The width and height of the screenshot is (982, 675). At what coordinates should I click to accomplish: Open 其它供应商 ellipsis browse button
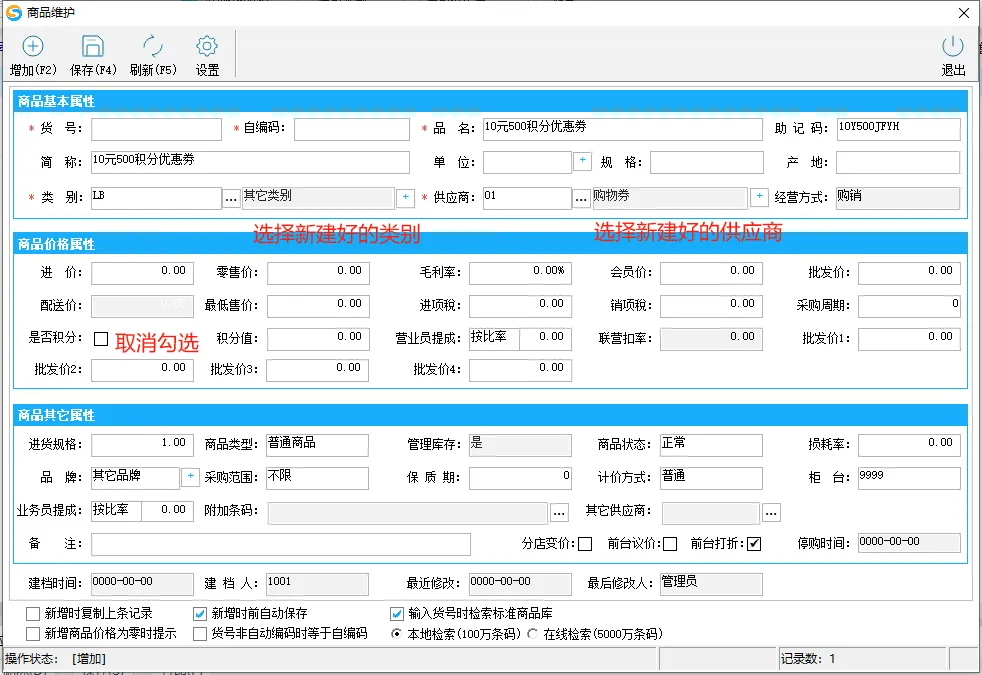click(771, 513)
